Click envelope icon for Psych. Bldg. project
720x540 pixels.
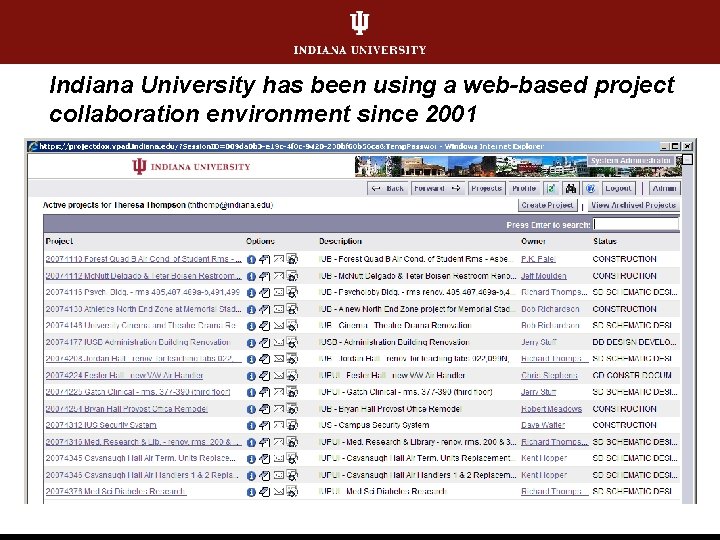[x=279, y=292]
